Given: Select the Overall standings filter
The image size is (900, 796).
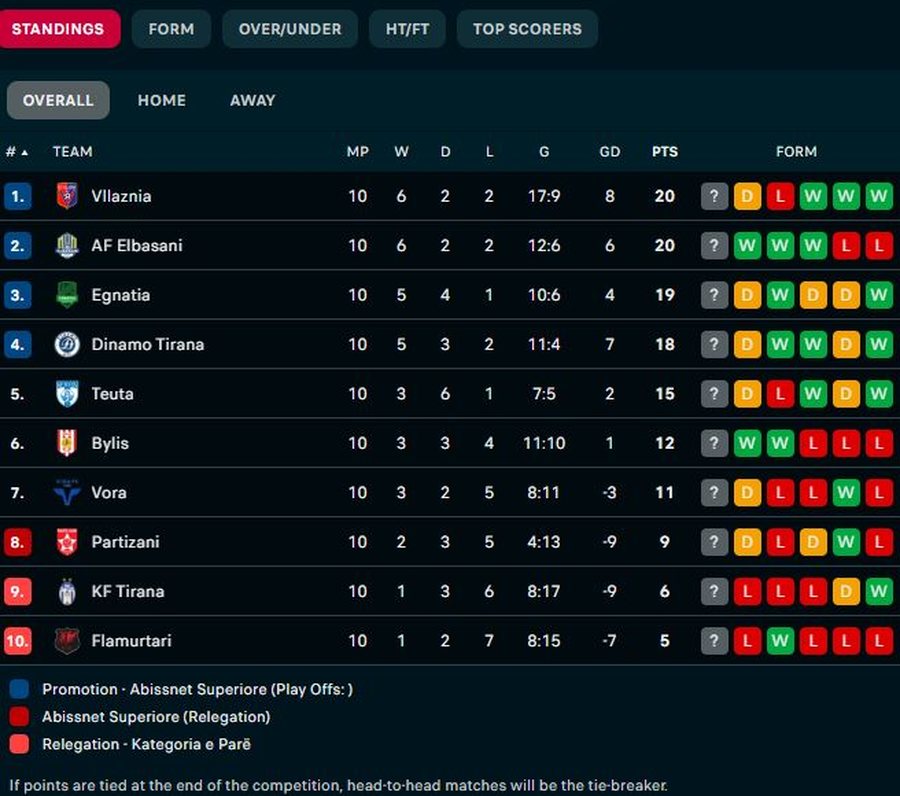Looking at the screenshot, I should 58,100.
